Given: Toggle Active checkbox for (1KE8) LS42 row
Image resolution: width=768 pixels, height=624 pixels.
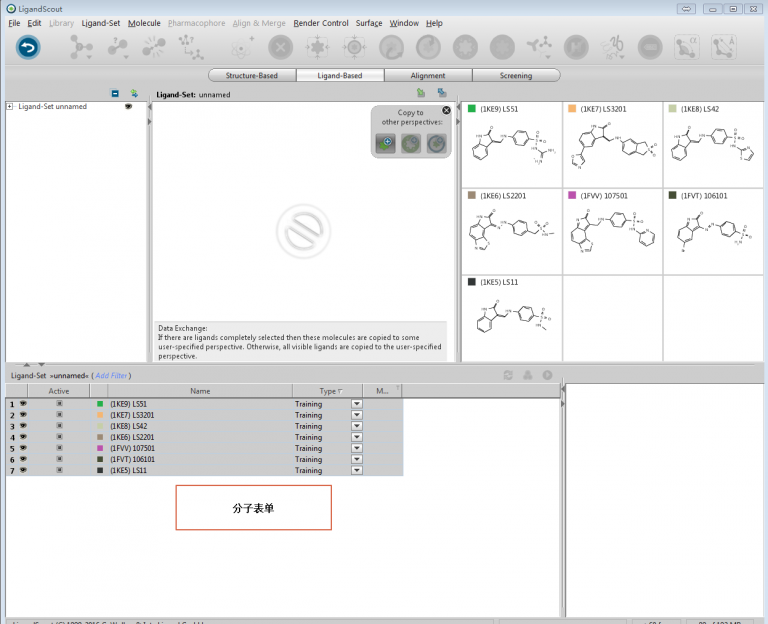Looking at the screenshot, I should 59,426.
